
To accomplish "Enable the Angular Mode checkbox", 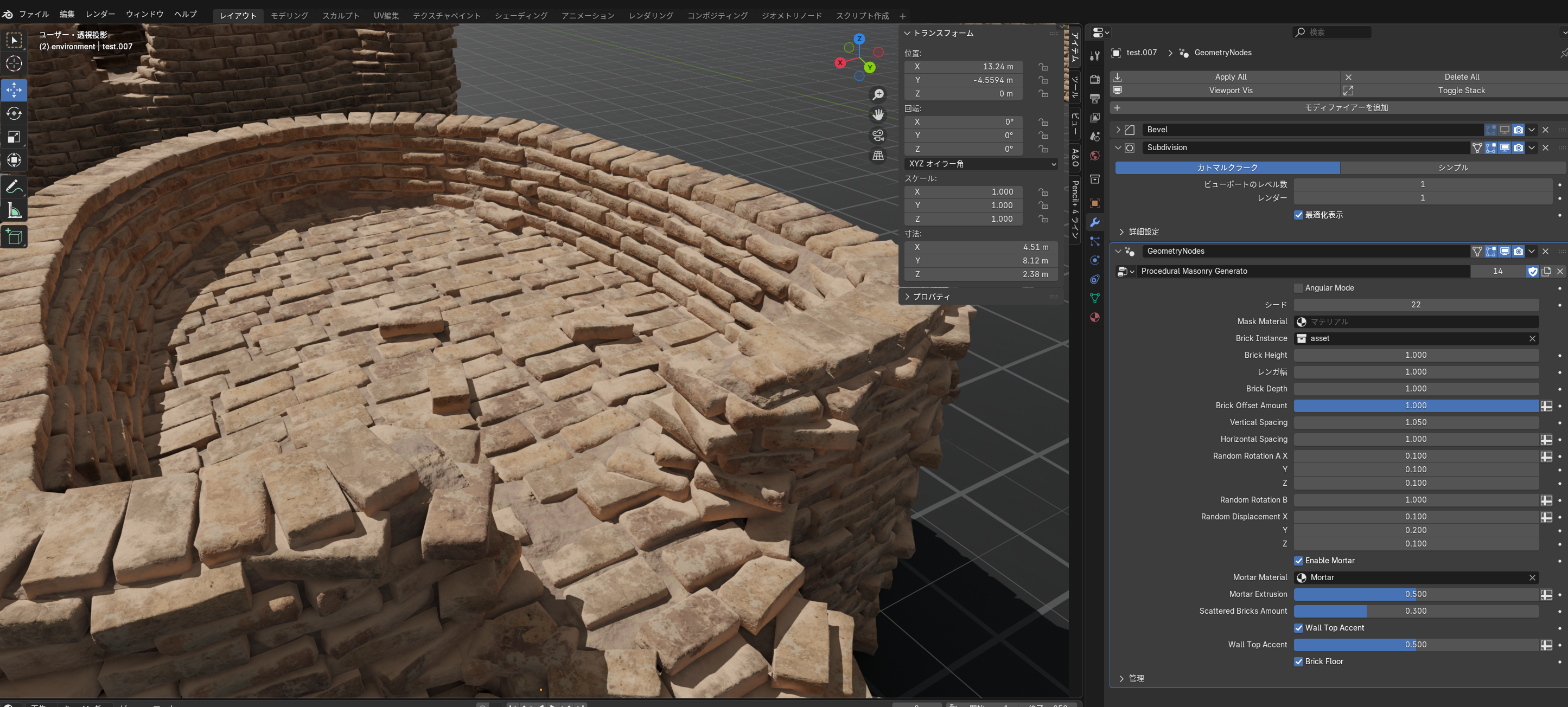I will (x=1298, y=288).
